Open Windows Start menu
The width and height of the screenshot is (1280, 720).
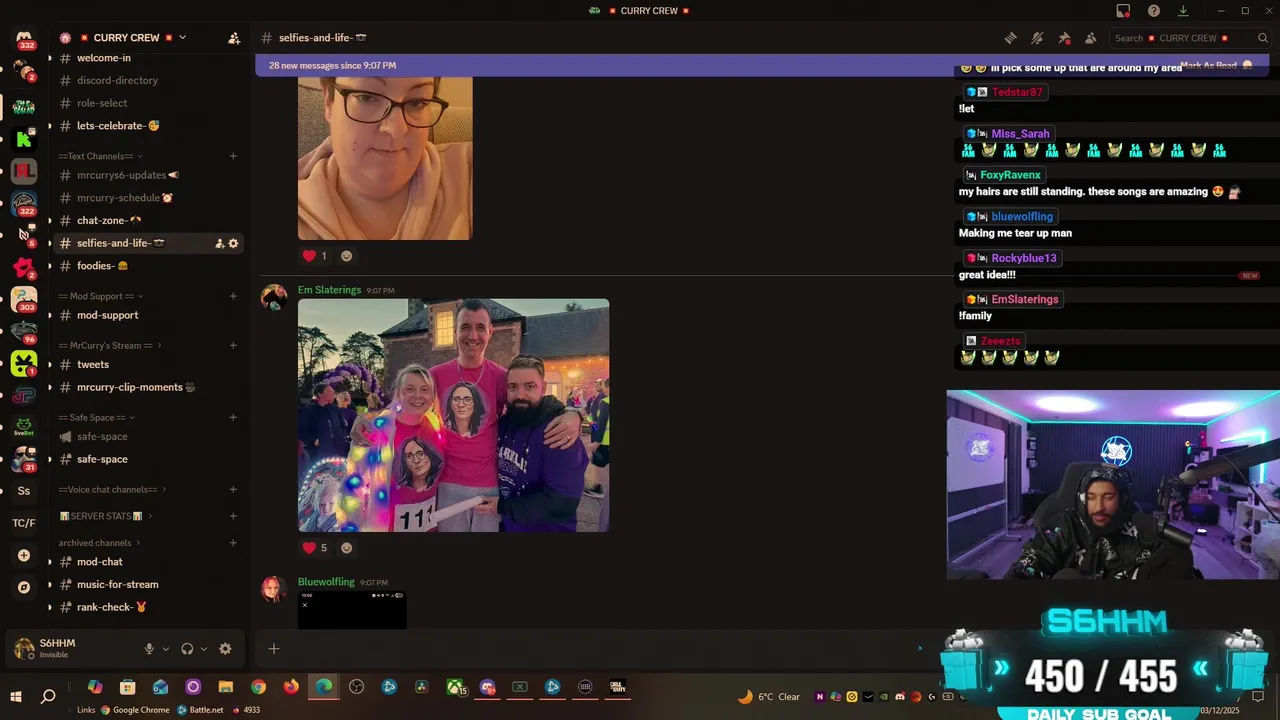[16, 696]
